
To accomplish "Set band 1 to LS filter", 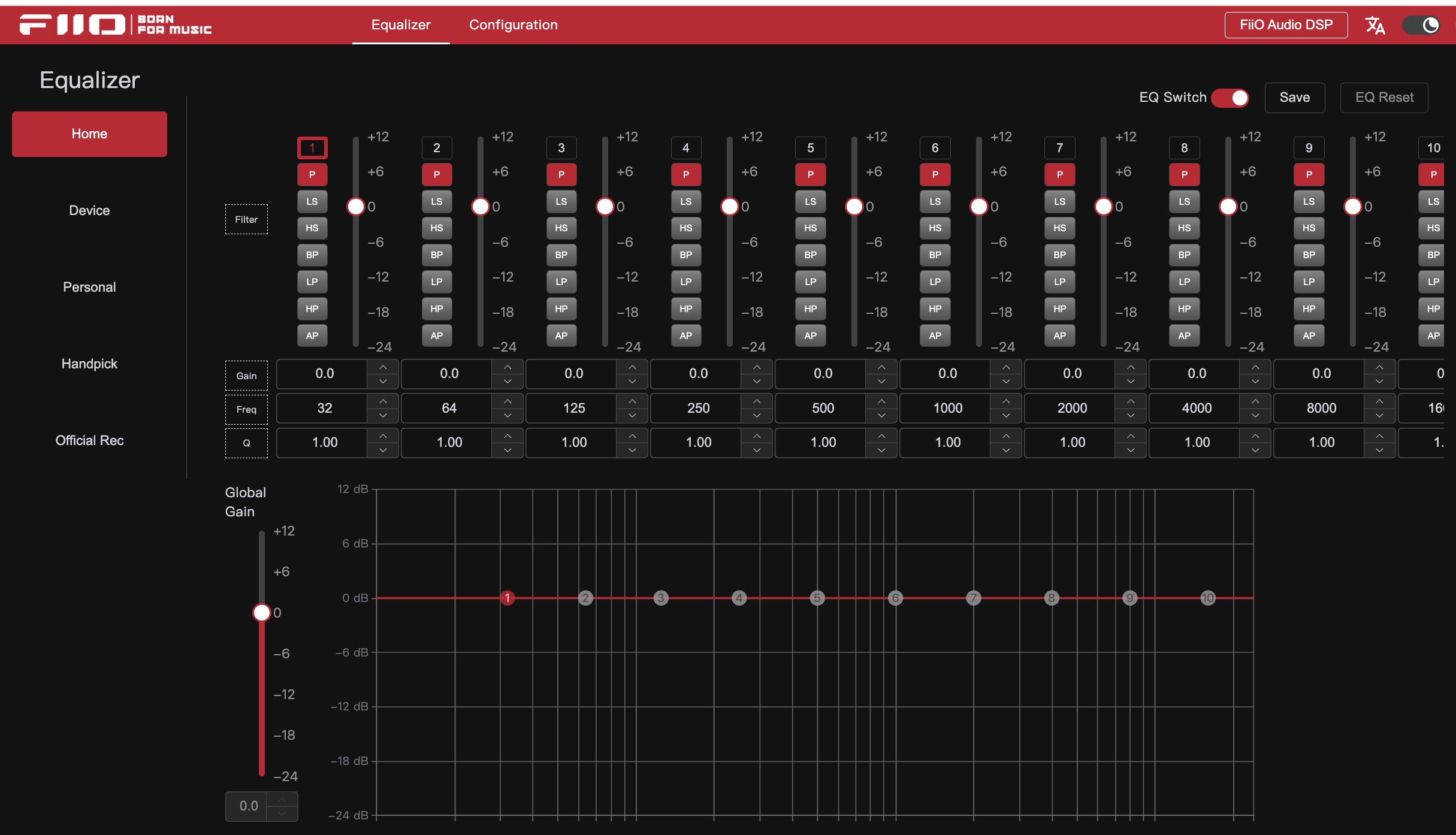I will coord(312,202).
